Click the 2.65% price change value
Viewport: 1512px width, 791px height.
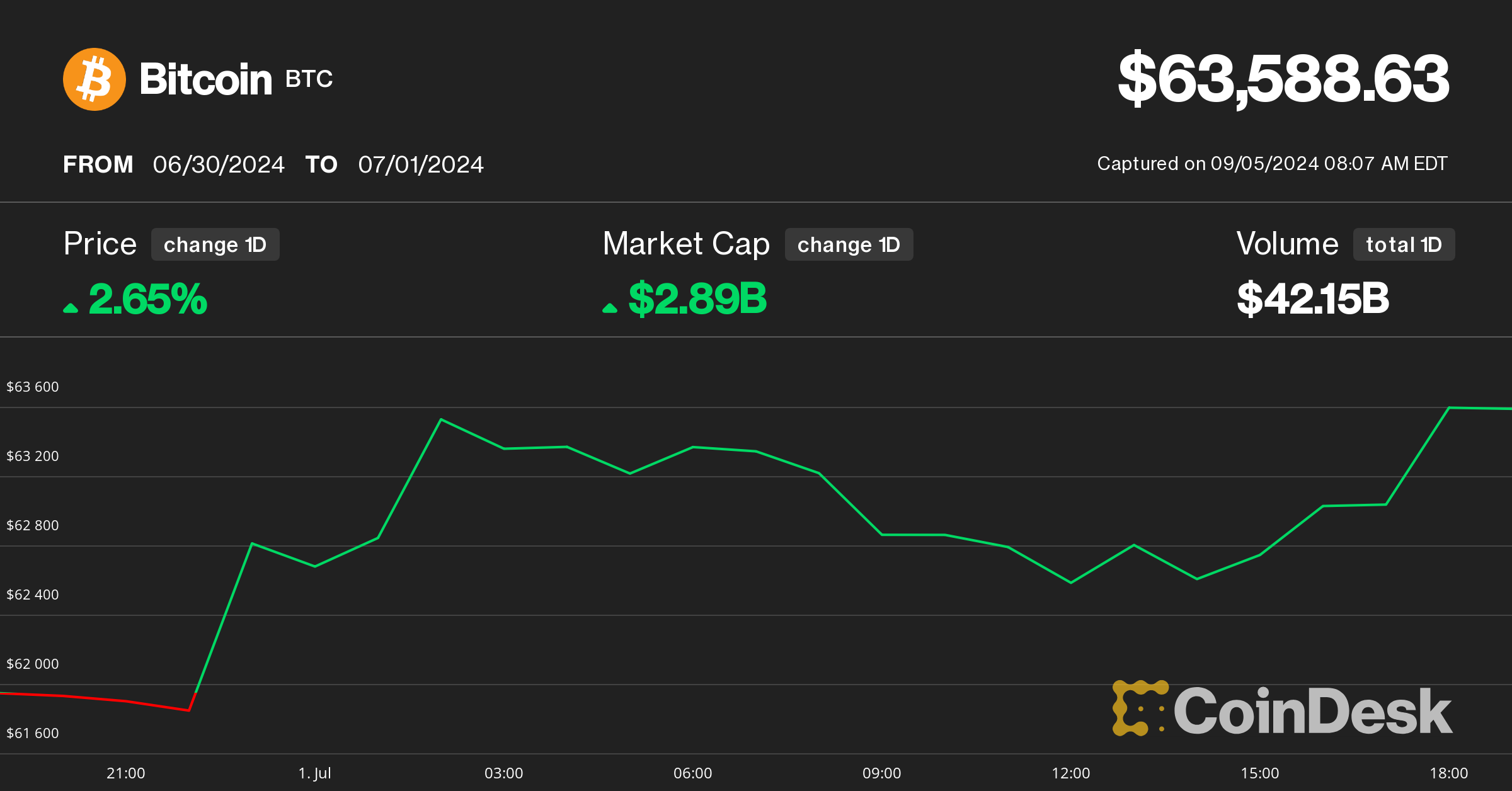148,299
